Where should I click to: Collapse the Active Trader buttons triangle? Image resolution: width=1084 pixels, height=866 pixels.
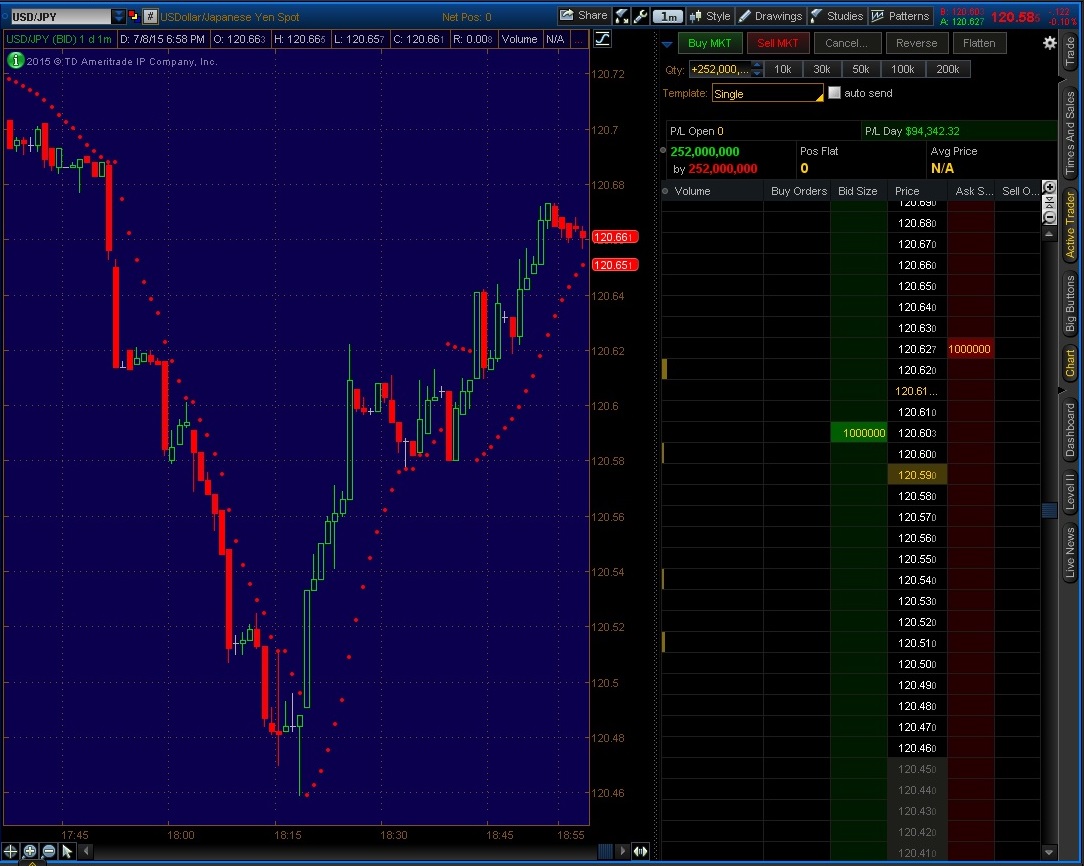coord(667,44)
